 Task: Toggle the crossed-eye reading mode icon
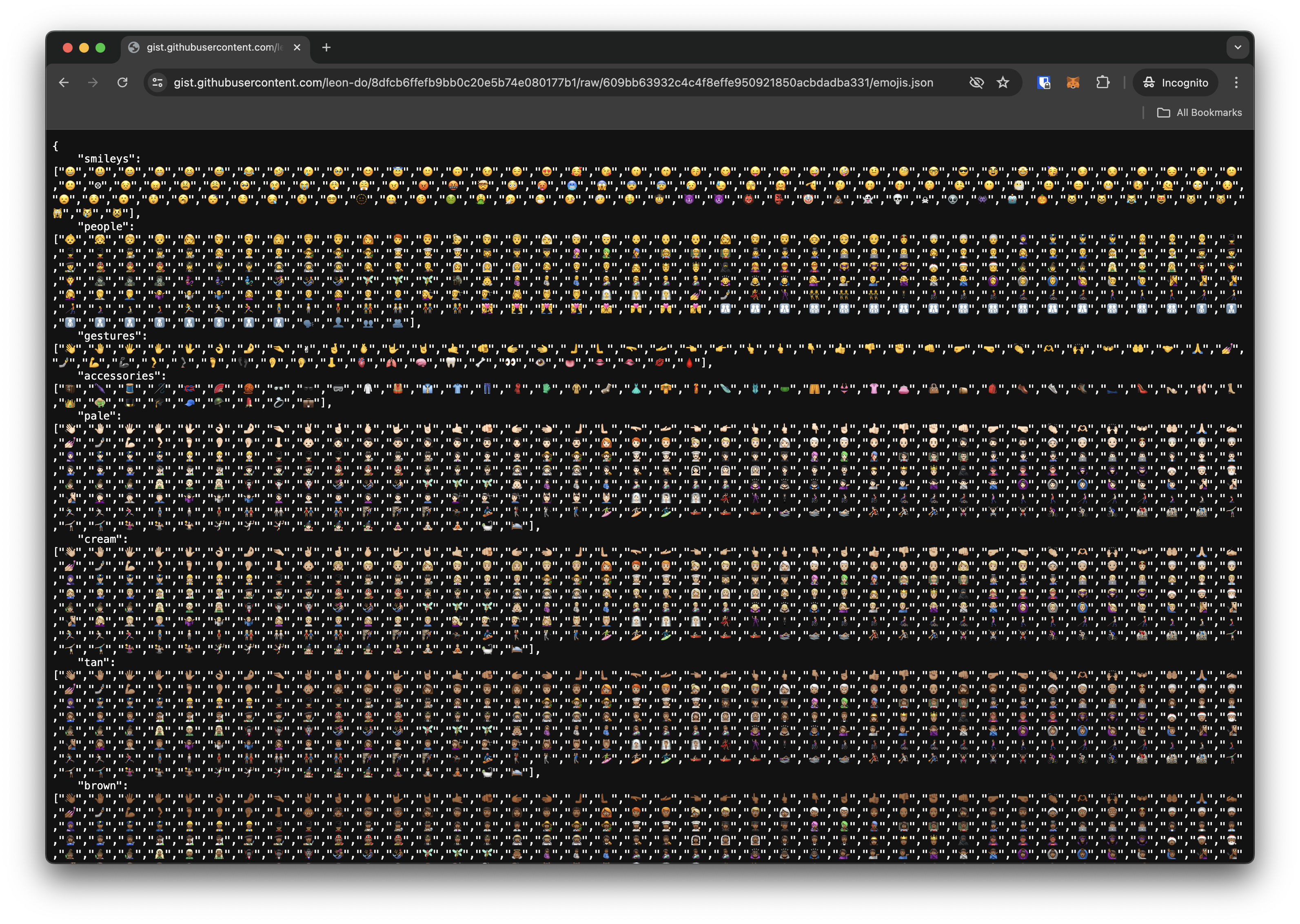point(977,82)
